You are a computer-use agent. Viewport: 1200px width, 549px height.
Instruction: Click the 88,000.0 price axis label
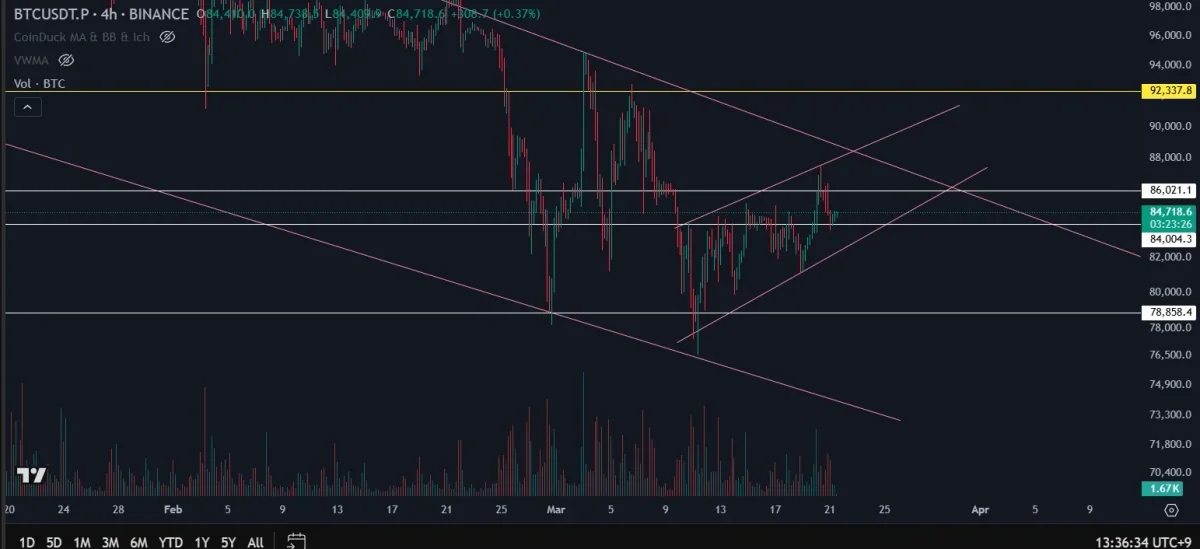(x=1169, y=157)
